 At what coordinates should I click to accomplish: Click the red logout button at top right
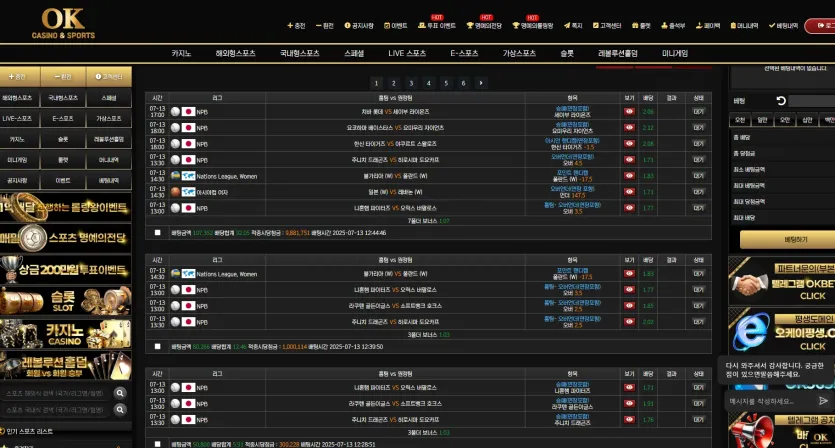[820, 26]
